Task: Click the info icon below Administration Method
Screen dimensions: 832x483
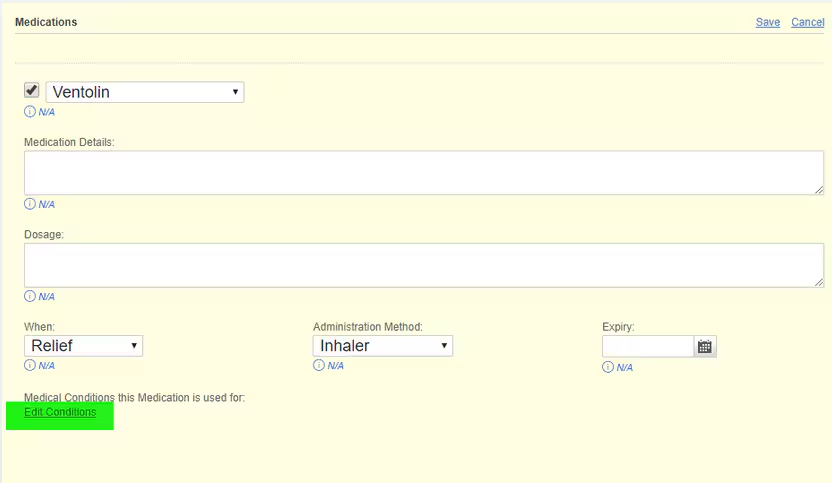Action: [318, 365]
